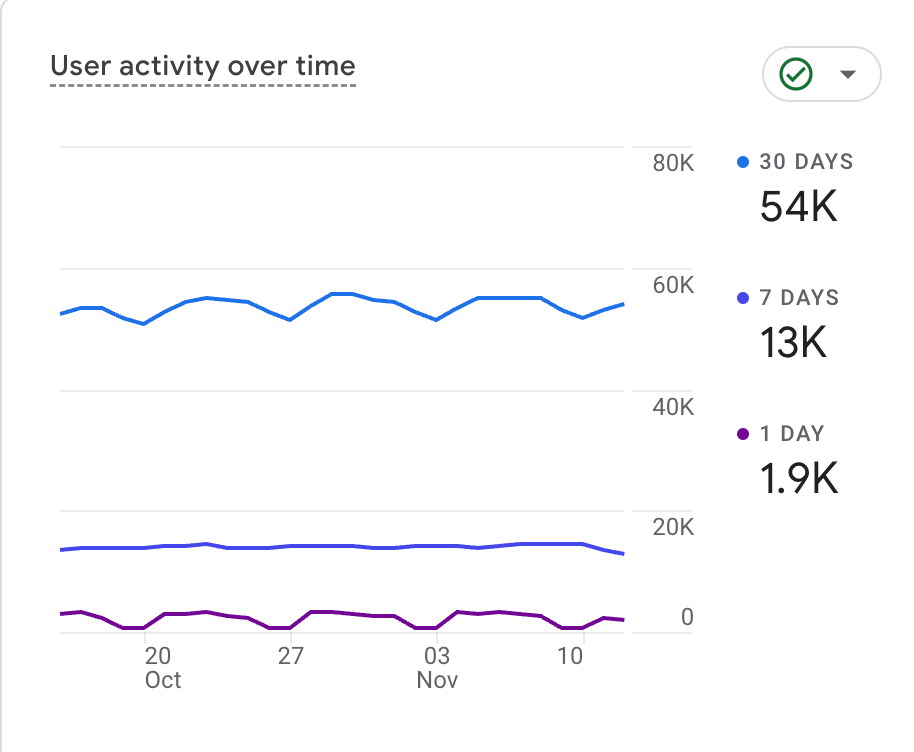The height and width of the screenshot is (752, 914).
Task: Click the 10 date axis label
Action: [x=570, y=656]
